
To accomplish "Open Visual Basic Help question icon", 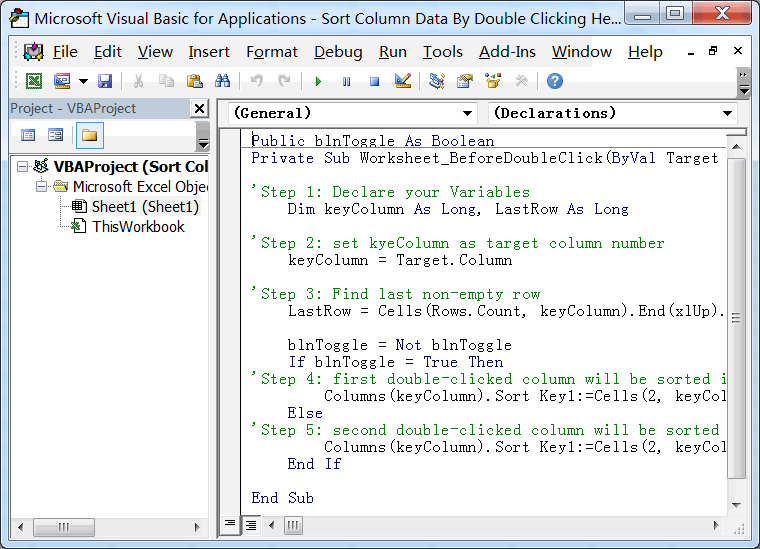I will (555, 81).
